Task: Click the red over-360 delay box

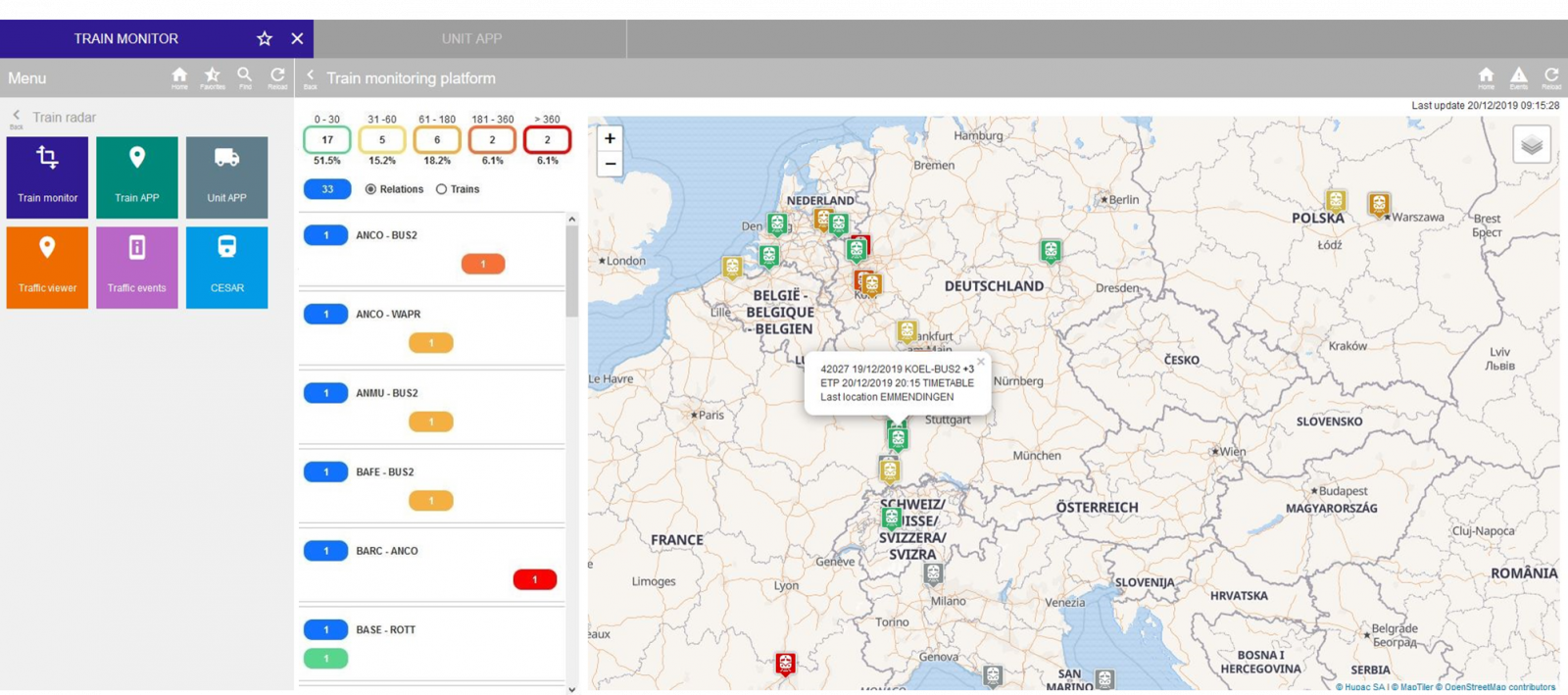Action: [x=547, y=140]
